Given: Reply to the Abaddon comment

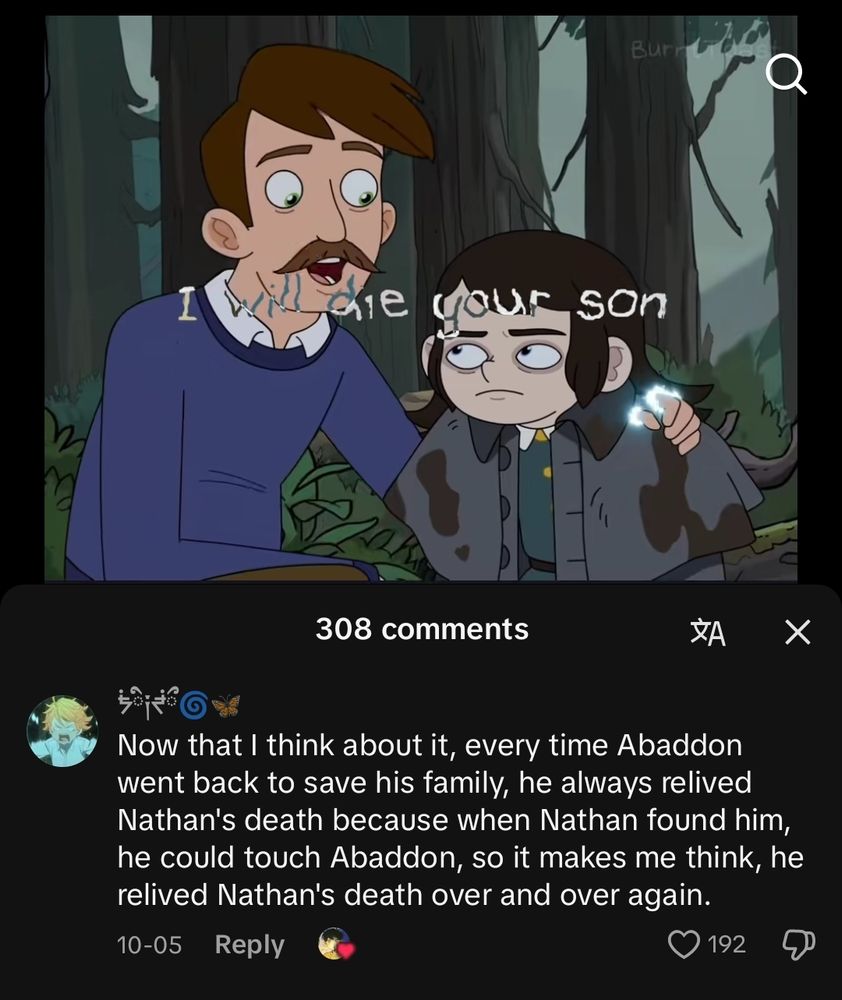Looking at the screenshot, I should 249,944.
